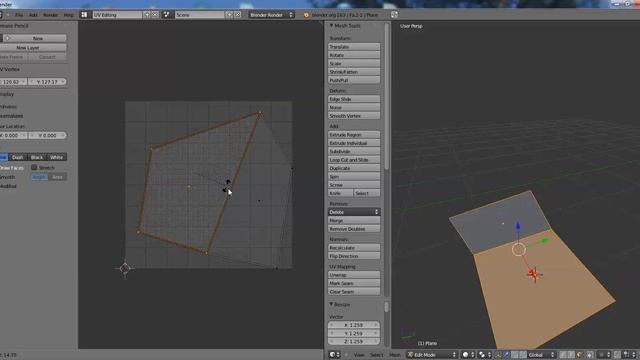Open the Render menu
640x360 pixels.
[x=50, y=15]
